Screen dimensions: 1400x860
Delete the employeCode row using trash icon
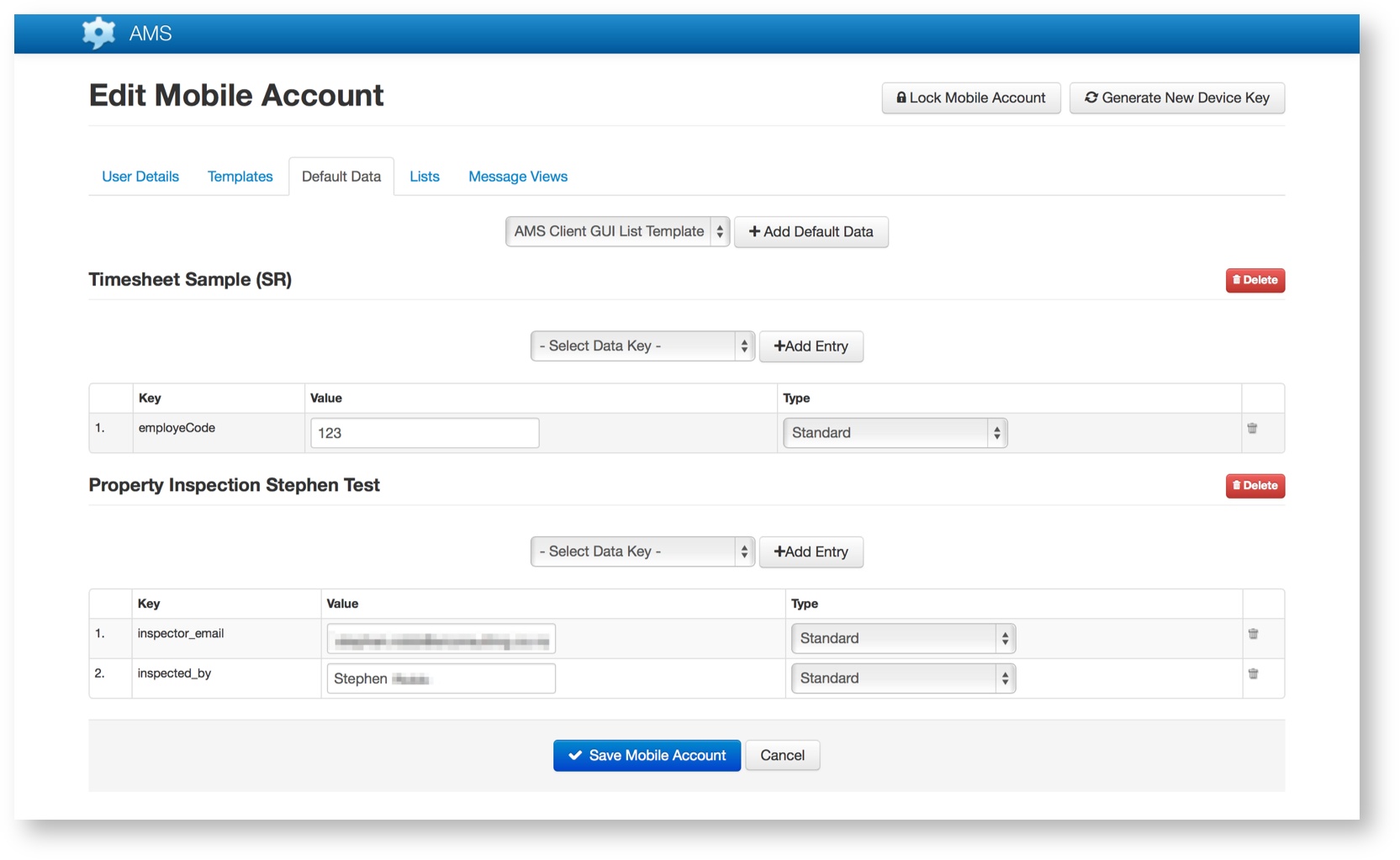click(1251, 429)
